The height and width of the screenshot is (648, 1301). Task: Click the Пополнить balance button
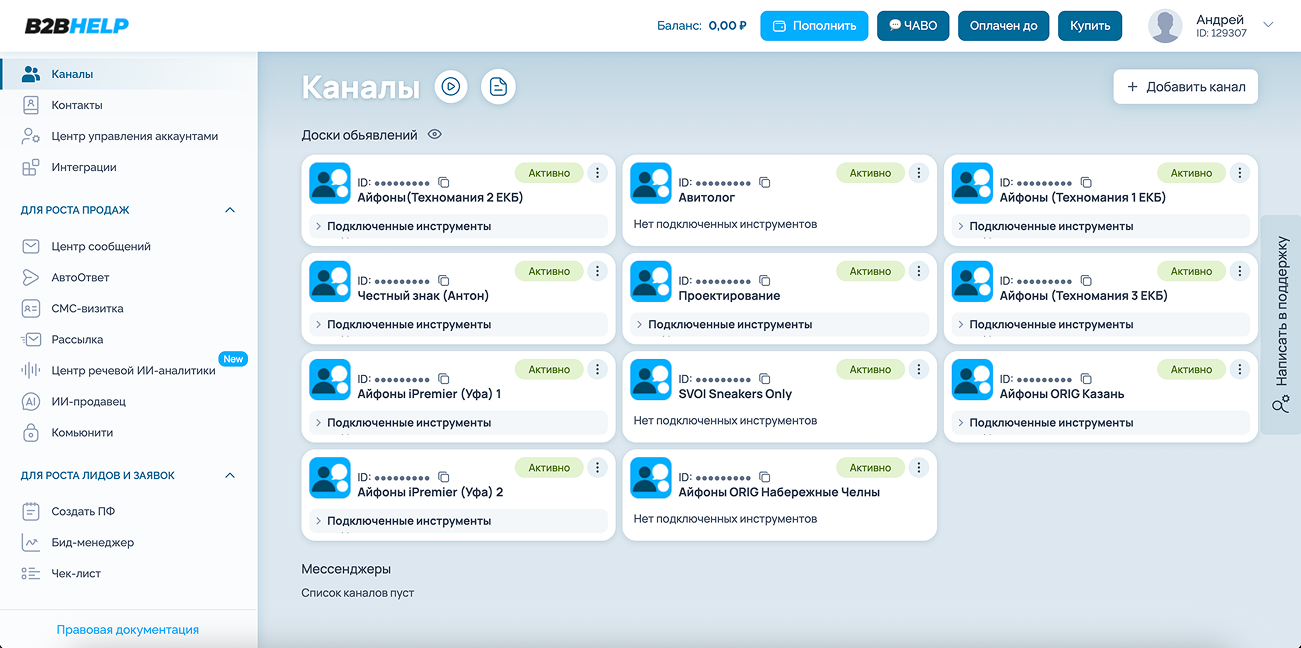tap(814, 26)
